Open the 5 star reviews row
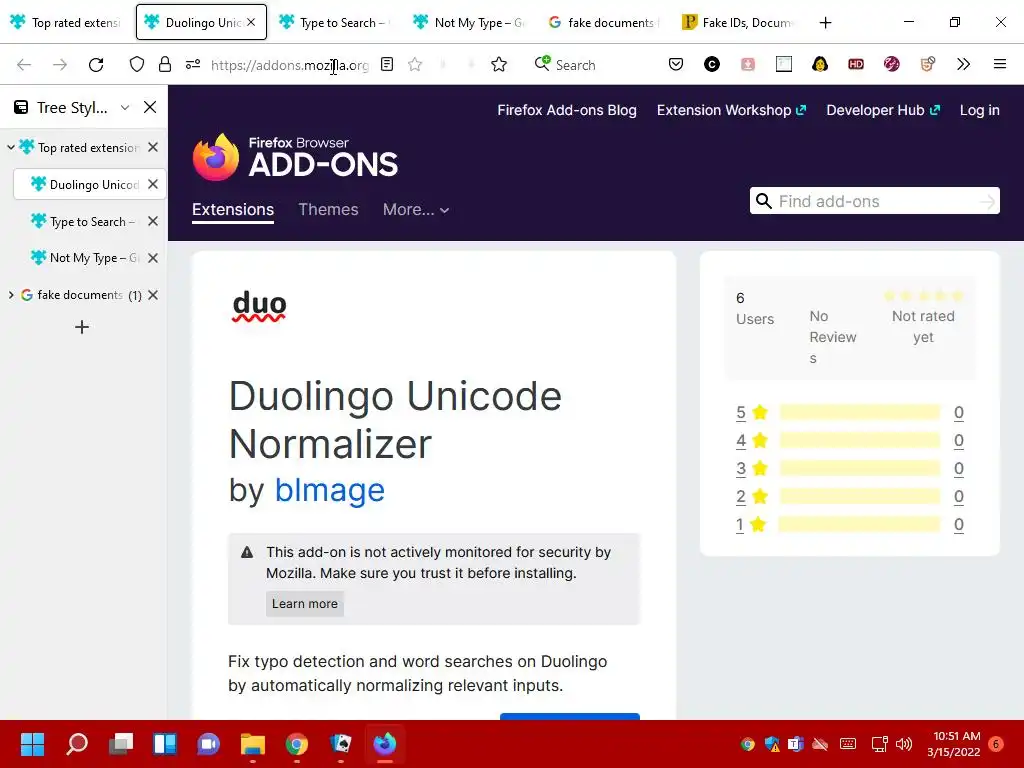Image resolution: width=1024 pixels, height=768 pixels. (850, 412)
